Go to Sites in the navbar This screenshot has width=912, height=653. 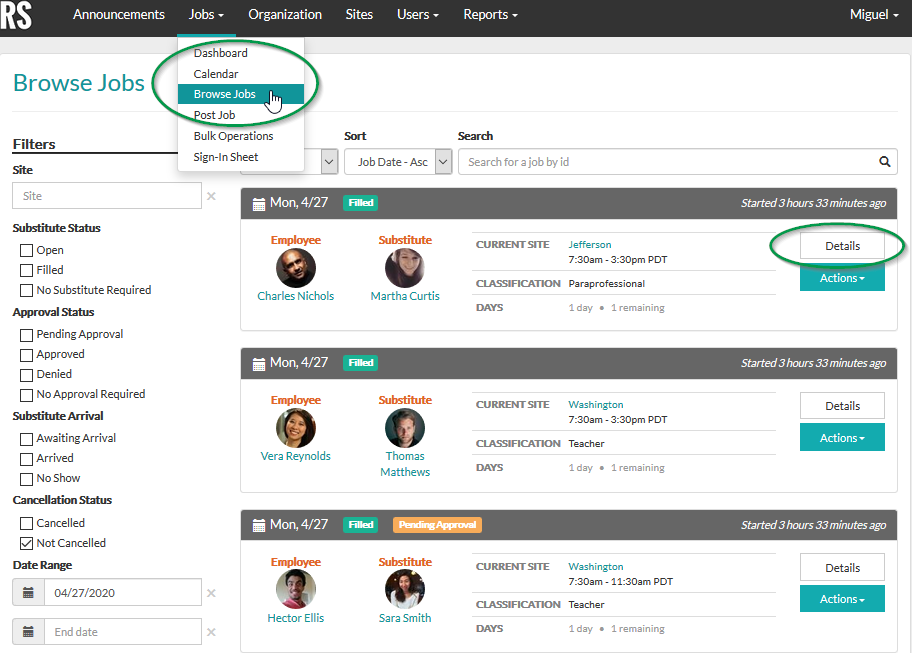359,15
